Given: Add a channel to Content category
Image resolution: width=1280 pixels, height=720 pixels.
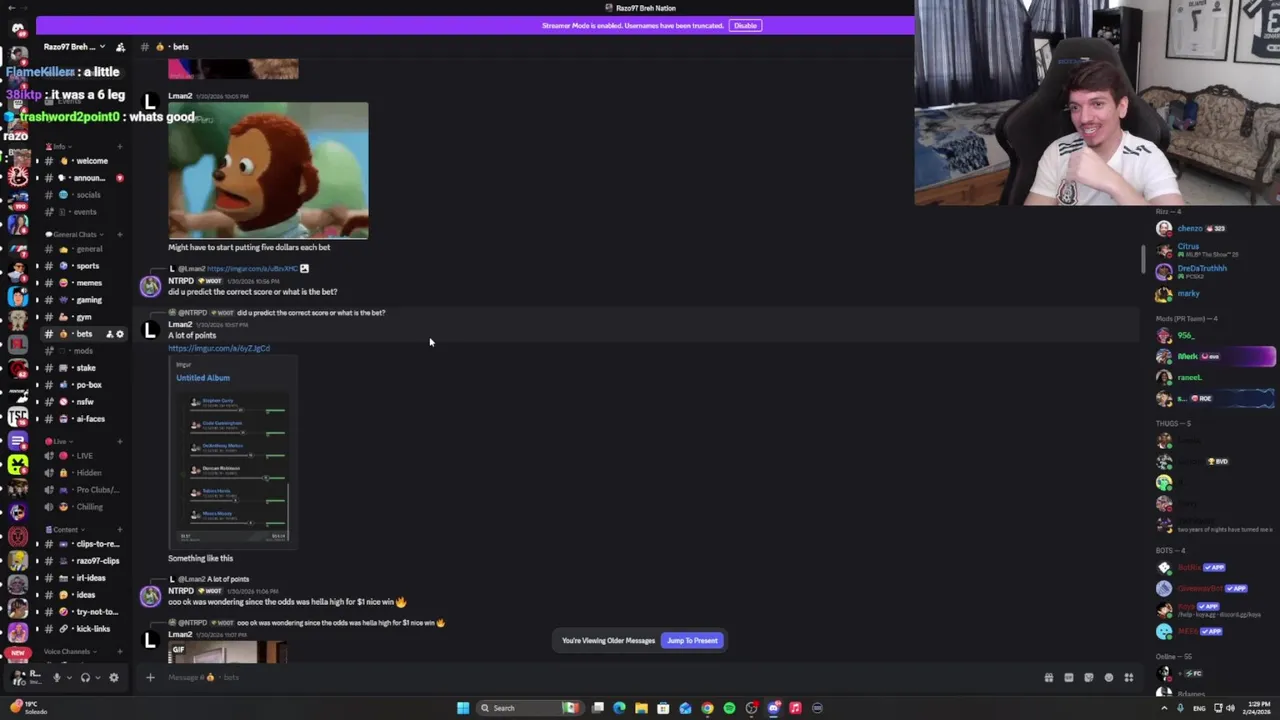Looking at the screenshot, I should [x=120, y=530].
